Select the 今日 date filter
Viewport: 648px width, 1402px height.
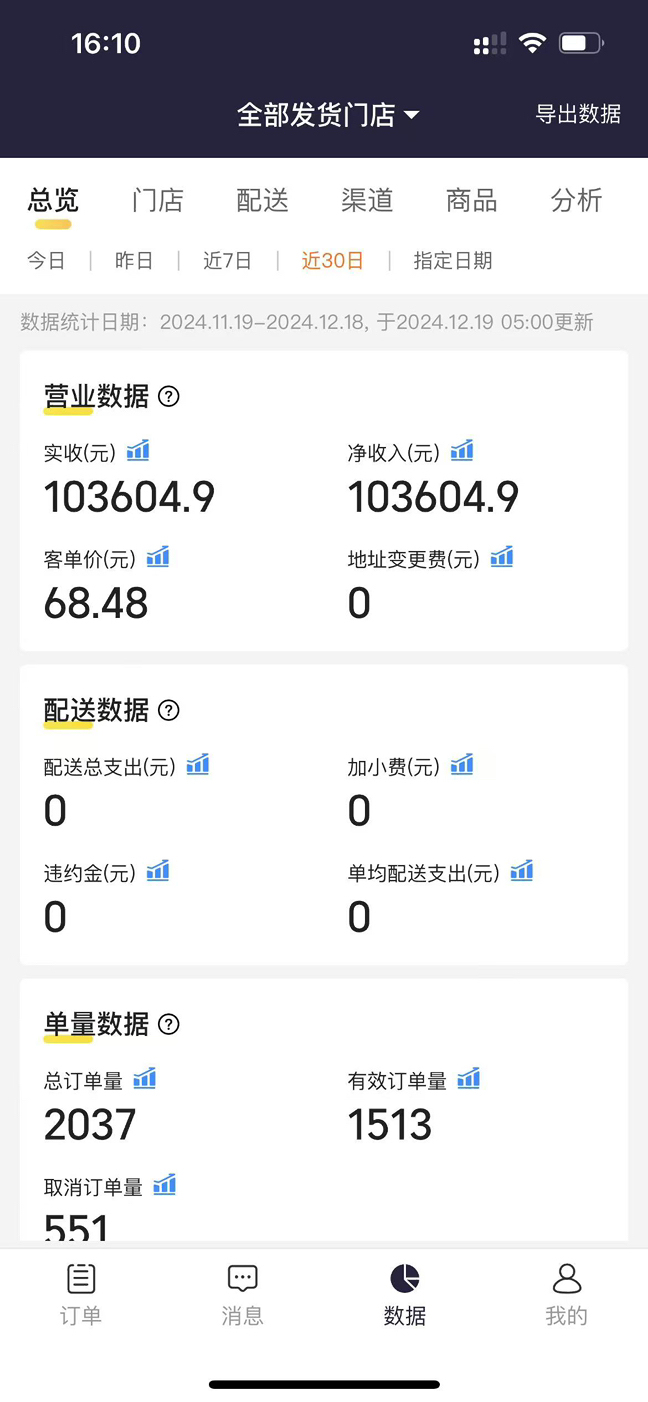click(x=46, y=261)
